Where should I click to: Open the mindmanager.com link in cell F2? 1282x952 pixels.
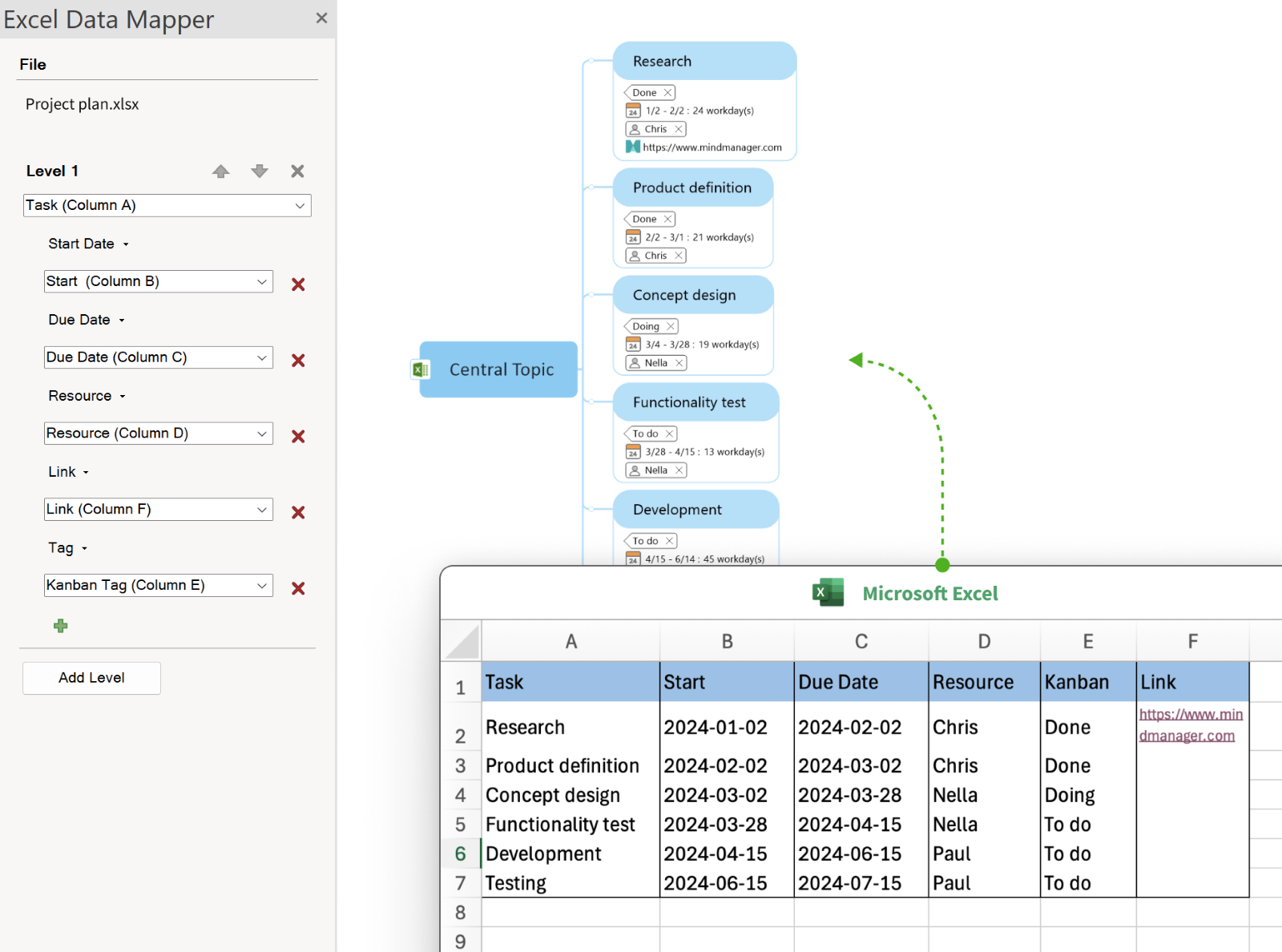1191,724
